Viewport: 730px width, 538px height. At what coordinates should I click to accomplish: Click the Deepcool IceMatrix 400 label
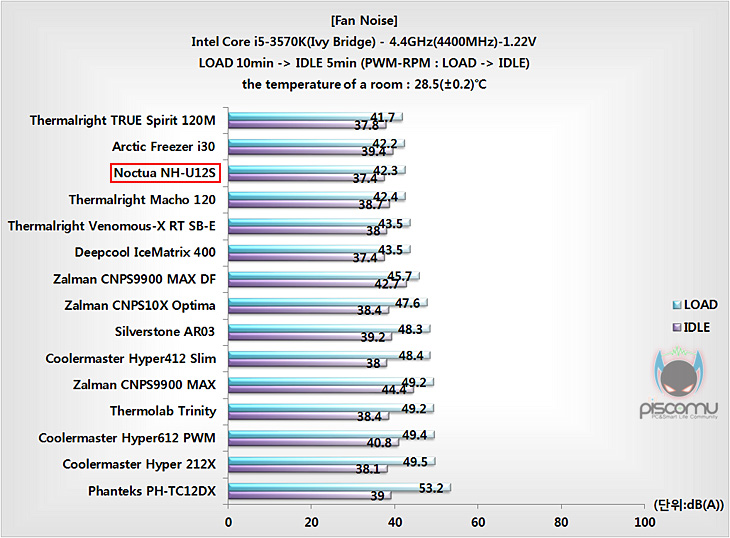tap(145, 252)
